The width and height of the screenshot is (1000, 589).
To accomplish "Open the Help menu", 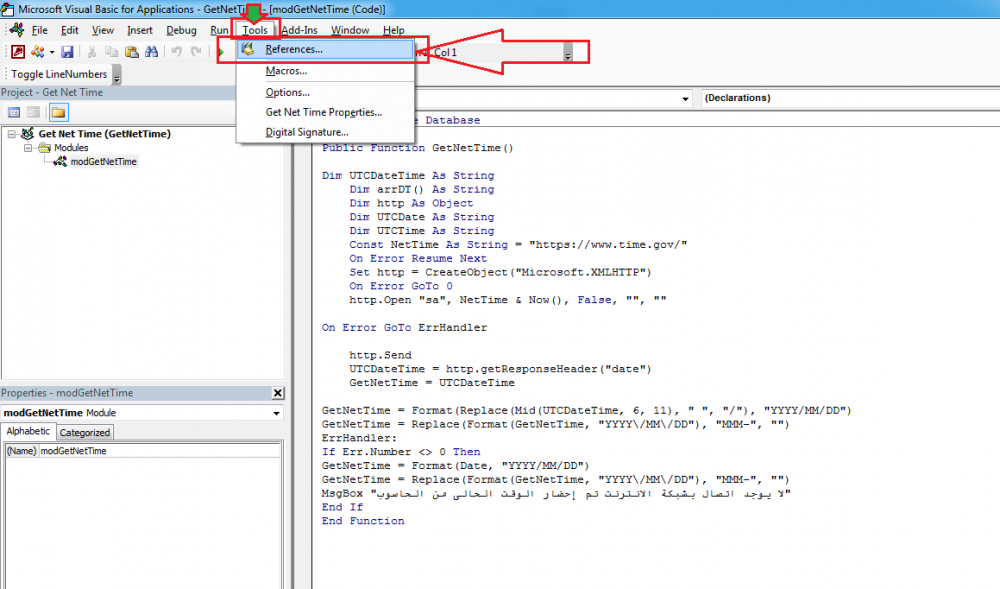I will [x=393, y=30].
